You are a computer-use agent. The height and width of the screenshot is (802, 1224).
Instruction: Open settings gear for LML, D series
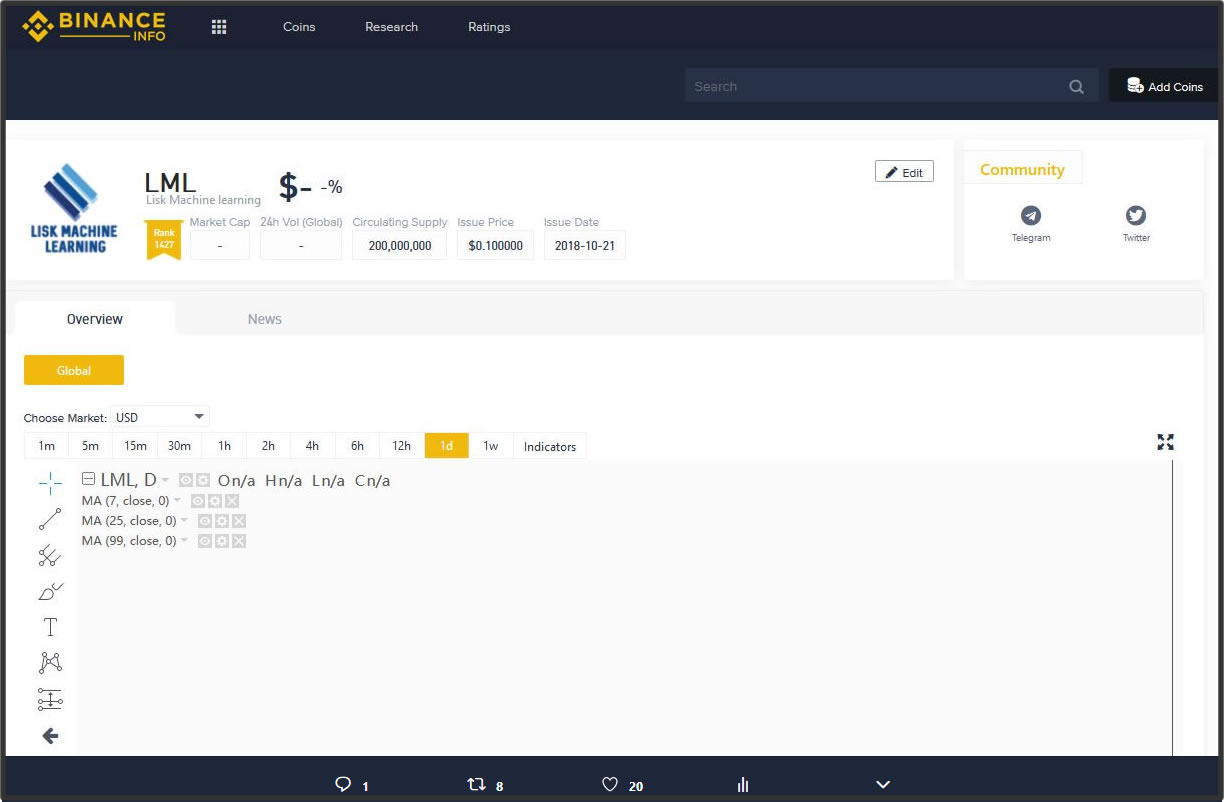point(203,480)
